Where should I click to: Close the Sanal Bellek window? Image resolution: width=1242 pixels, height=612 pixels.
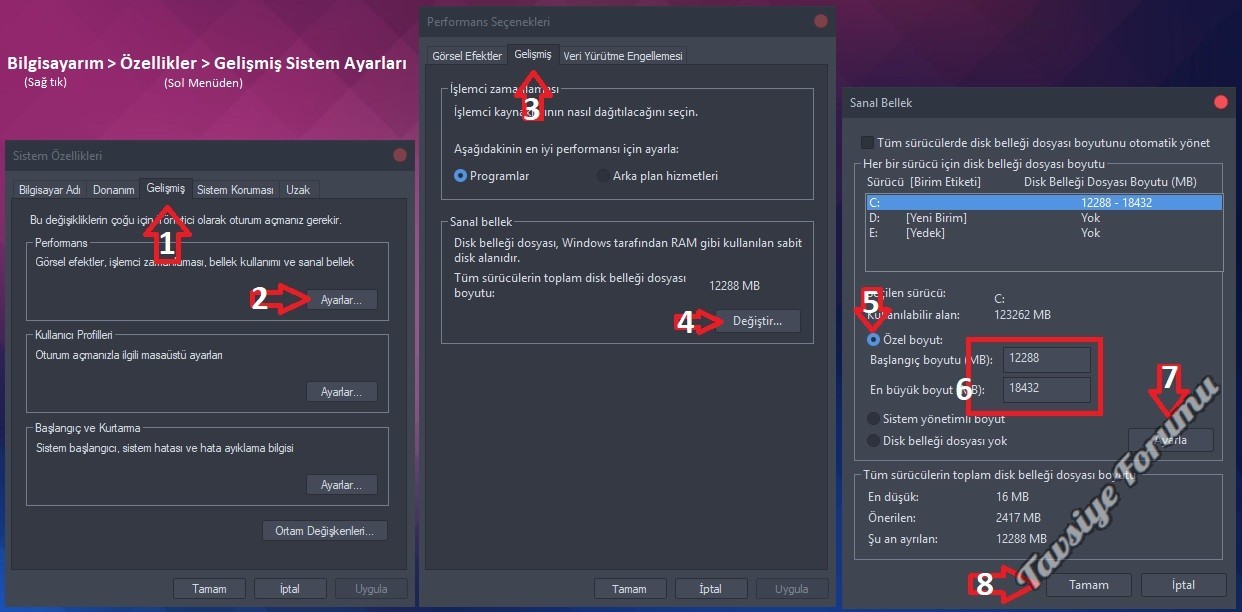point(1220,102)
